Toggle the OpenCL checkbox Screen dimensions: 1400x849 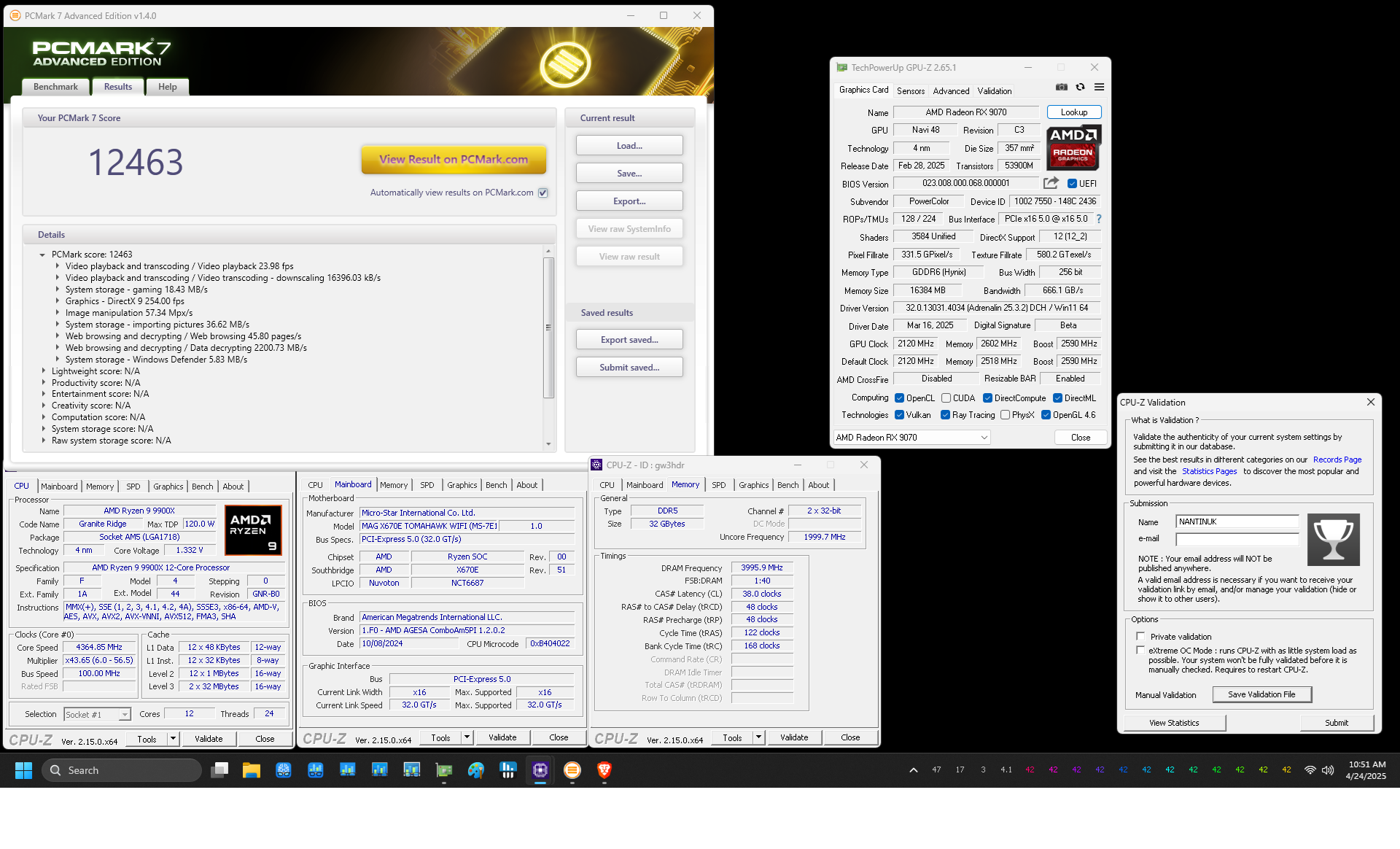[x=899, y=398]
